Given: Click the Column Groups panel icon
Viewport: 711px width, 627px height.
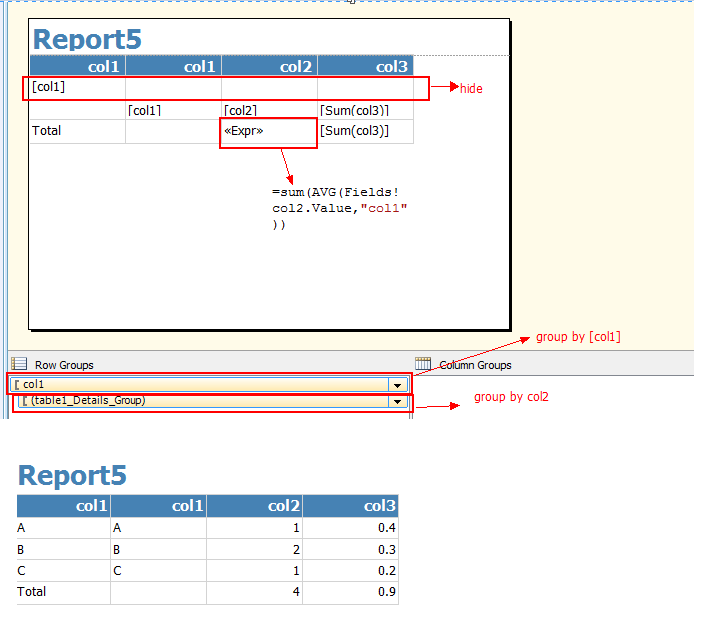Looking at the screenshot, I should 423,364.
